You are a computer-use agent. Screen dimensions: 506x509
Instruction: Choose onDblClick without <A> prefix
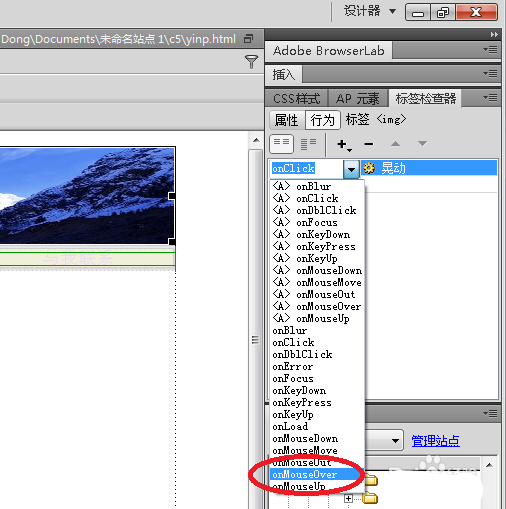coord(317,354)
